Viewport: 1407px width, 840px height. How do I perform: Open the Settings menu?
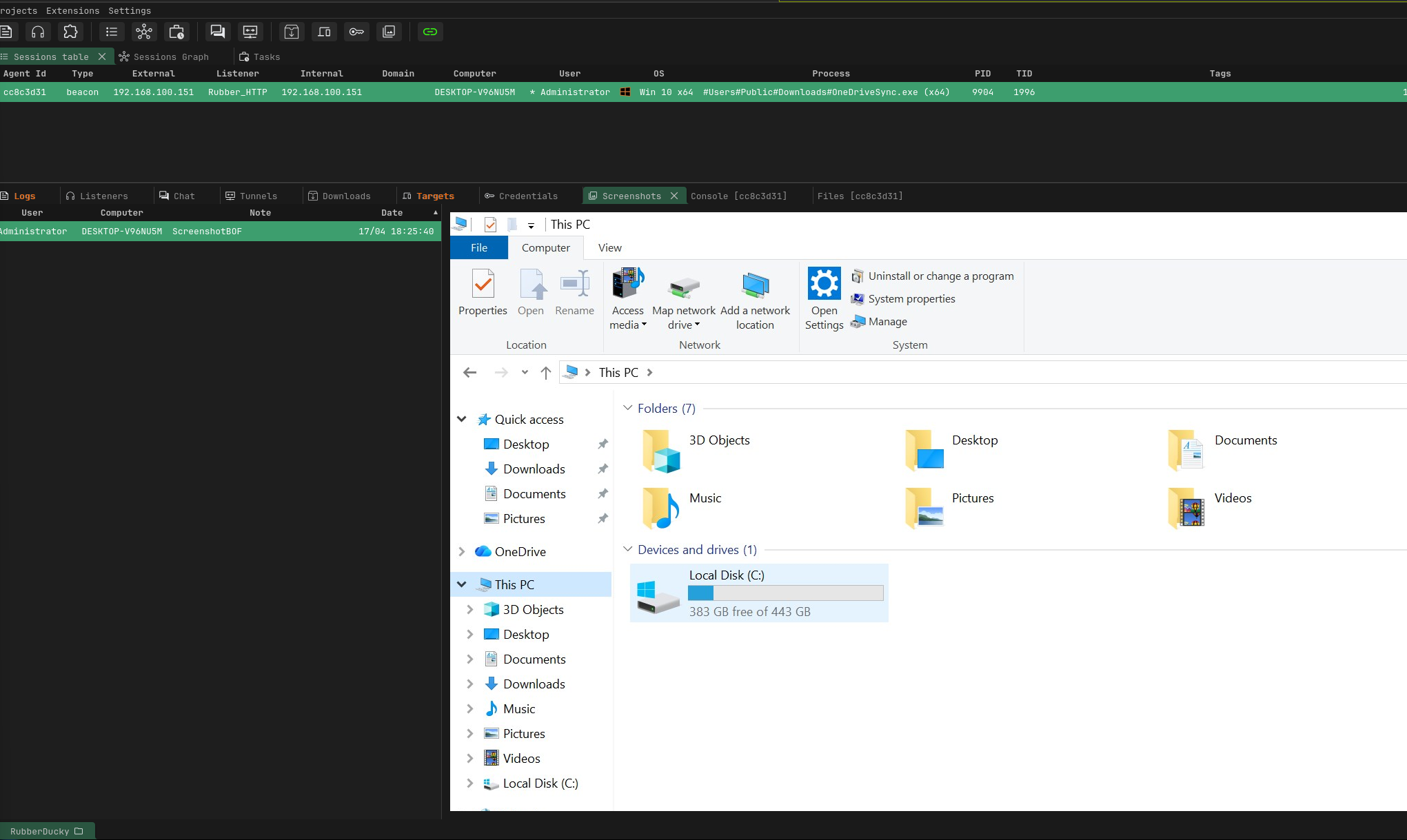point(130,10)
